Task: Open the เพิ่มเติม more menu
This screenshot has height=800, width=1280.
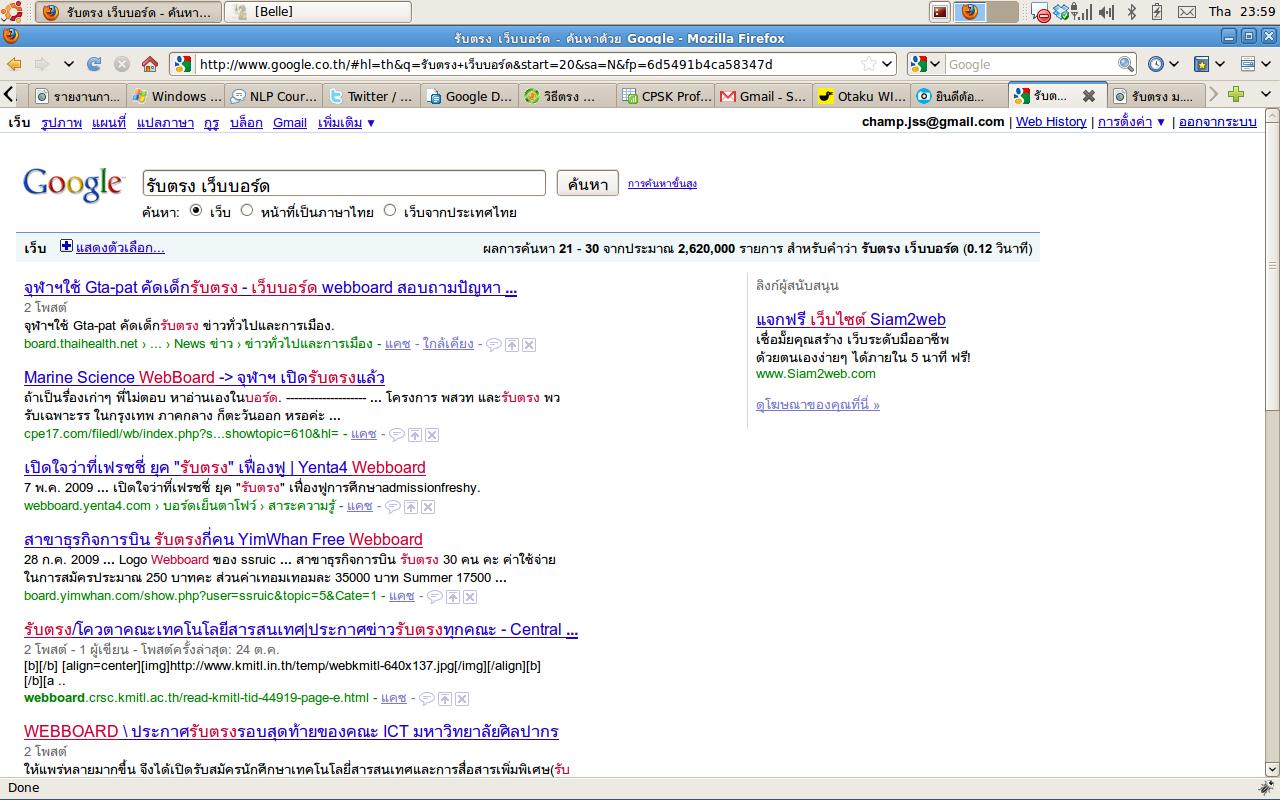Action: [x=347, y=122]
